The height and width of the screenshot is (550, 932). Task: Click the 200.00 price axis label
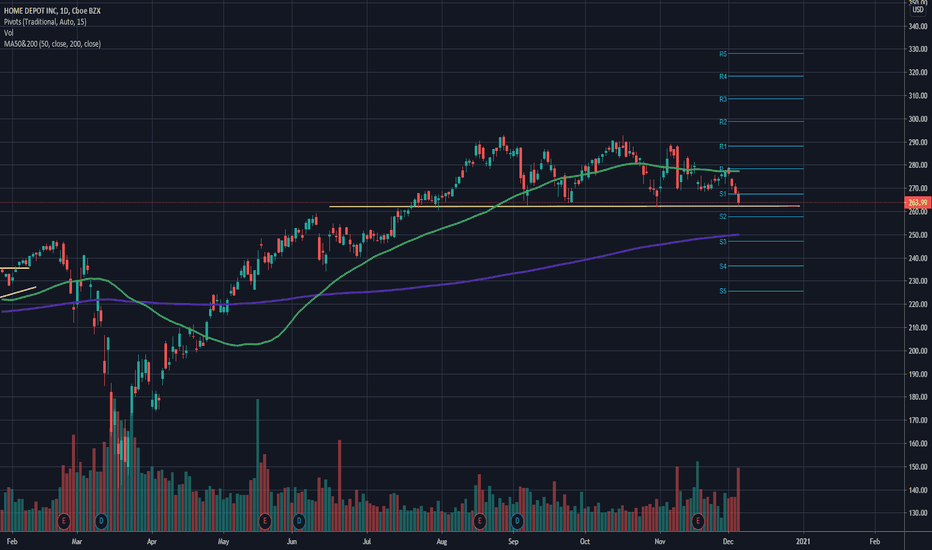coord(918,351)
